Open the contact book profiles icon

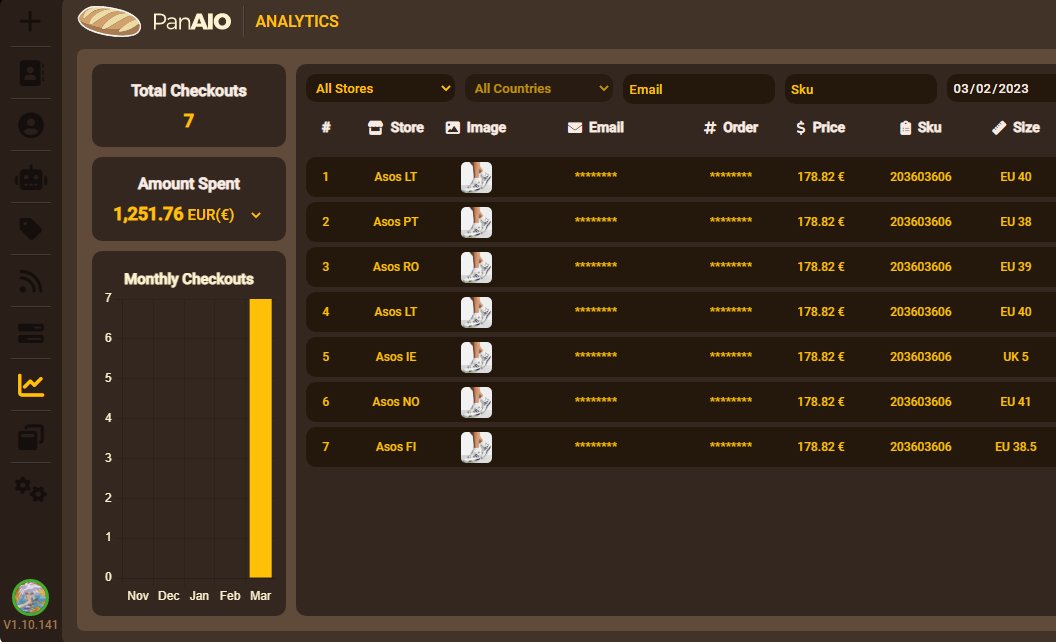30,73
